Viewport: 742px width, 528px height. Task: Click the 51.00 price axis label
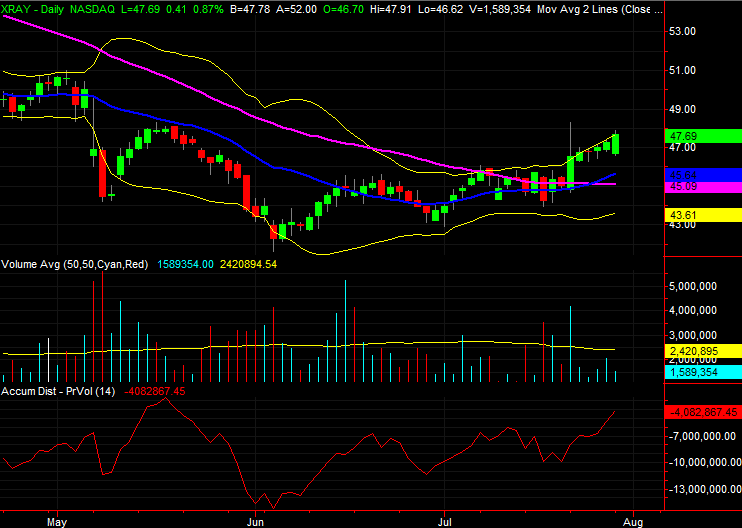pyautogui.click(x=682, y=70)
